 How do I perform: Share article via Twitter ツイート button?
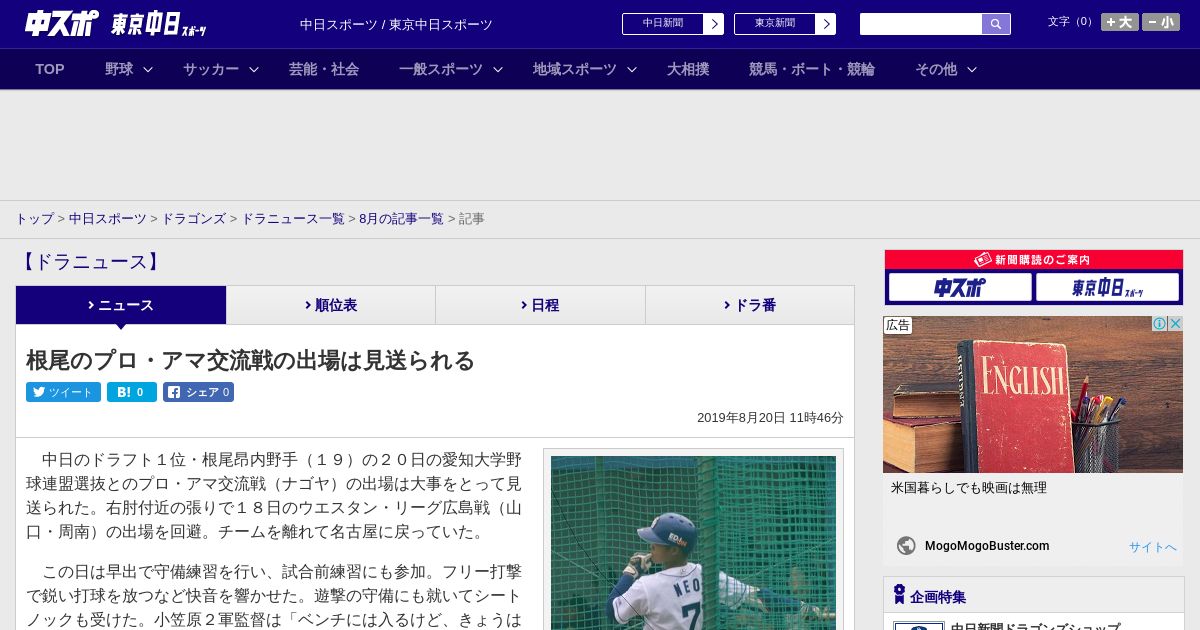[63, 392]
